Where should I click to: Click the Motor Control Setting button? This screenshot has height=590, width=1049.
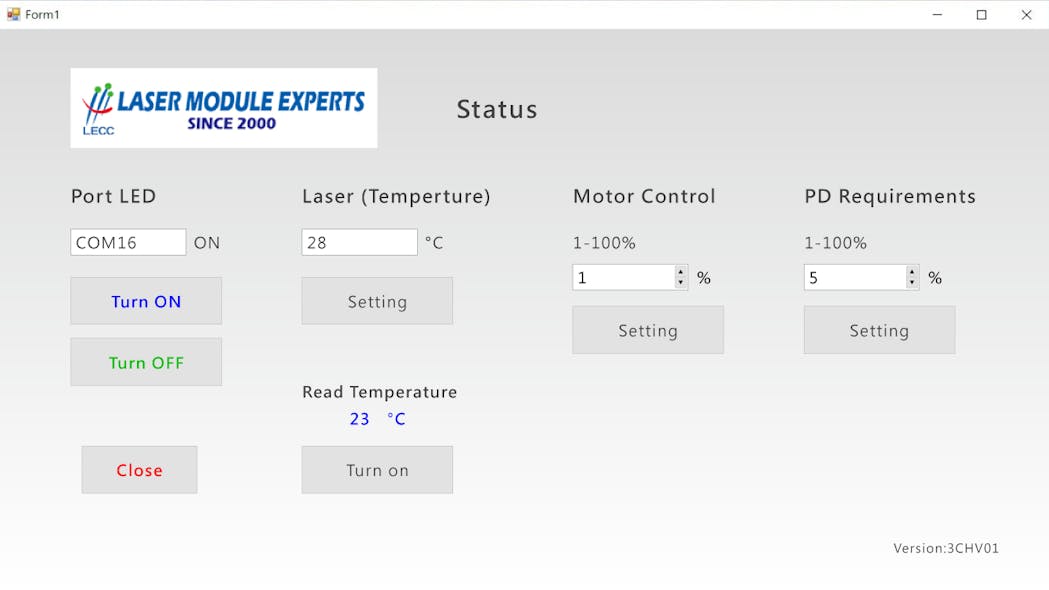point(648,330)
